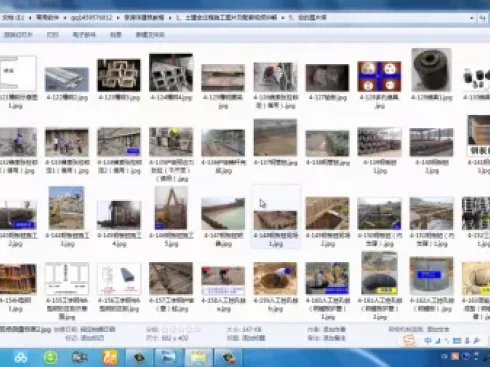Viewport: 490px width, 367px height.
Task: Expand the breadcrumb arrow after gcjz459576812
Action: [x=118, y=18]
